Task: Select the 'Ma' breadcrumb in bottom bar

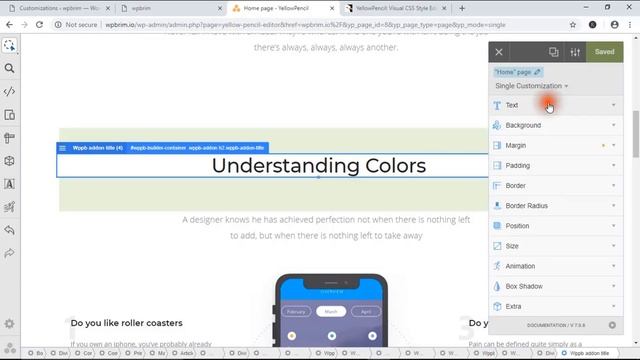Action: [158, 353]
